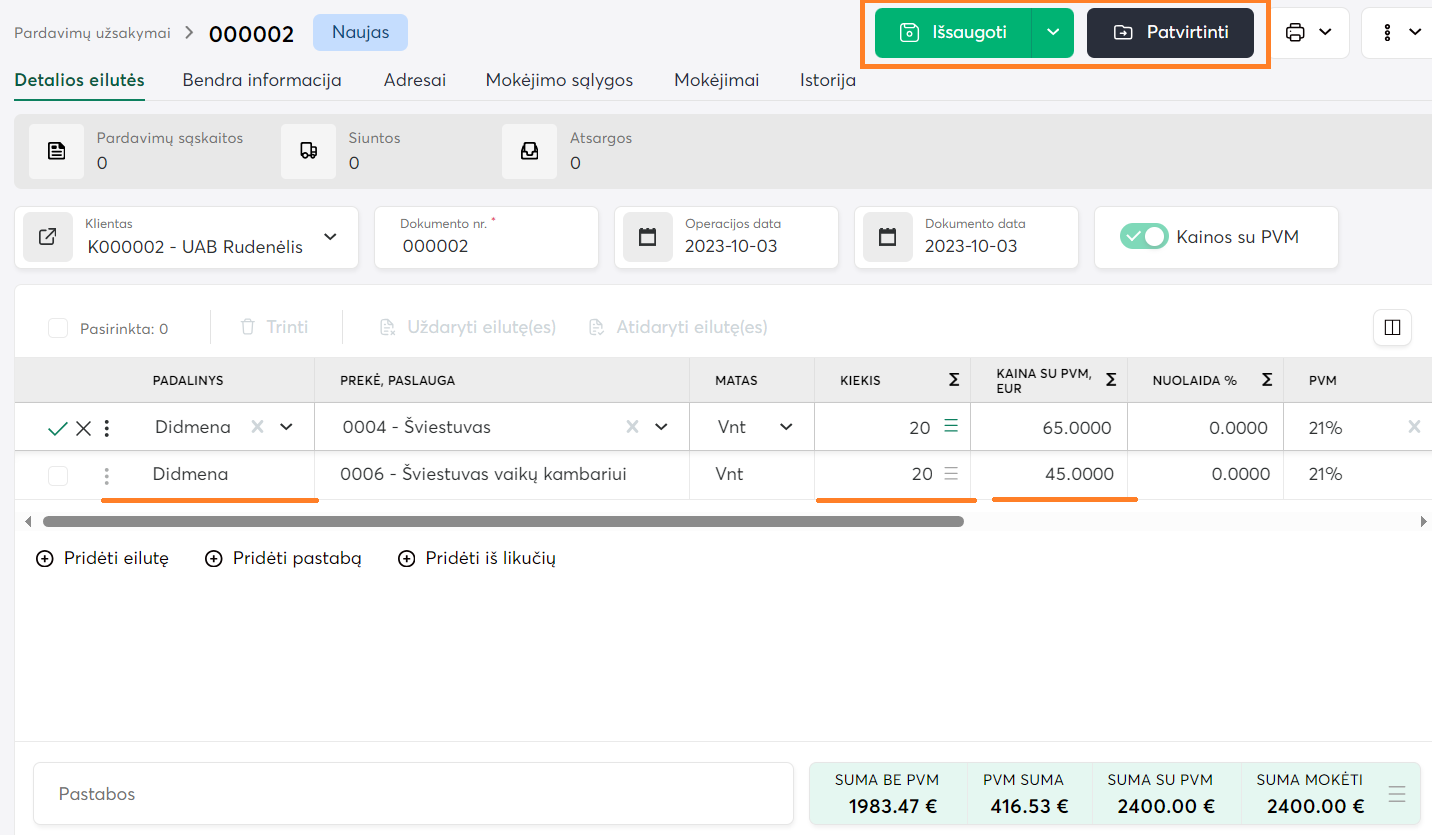Viewport: 1432px width, 835px height.
Task: Open client link icon next to Klientas
Action: (x=47, y=237)
